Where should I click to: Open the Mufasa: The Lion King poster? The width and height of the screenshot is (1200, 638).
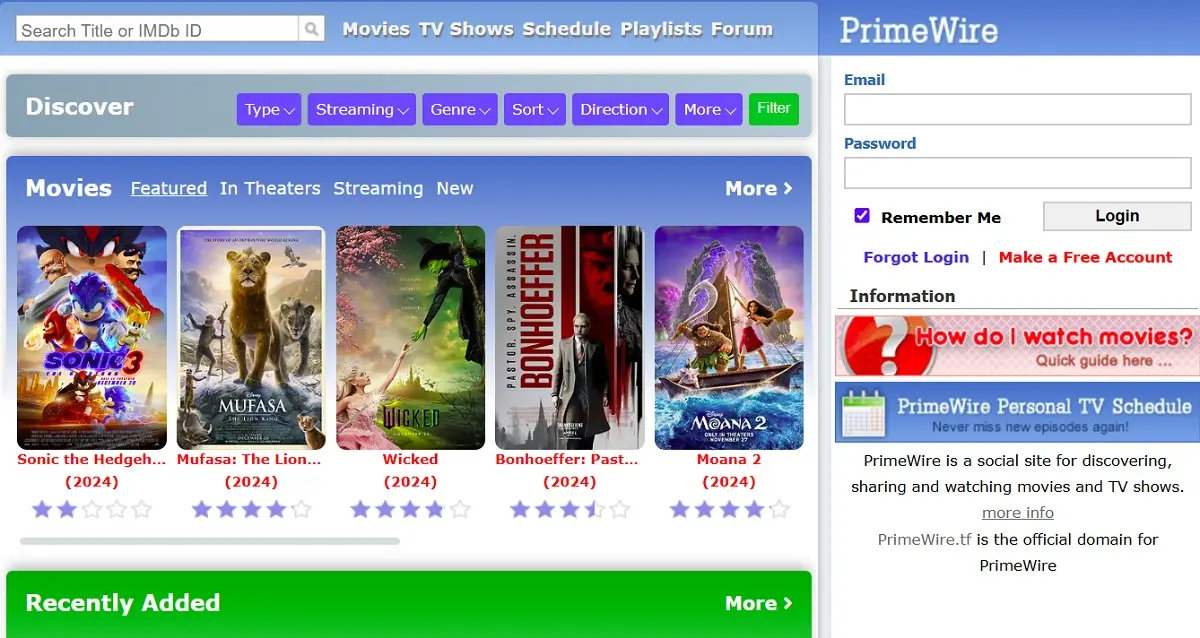250,338
